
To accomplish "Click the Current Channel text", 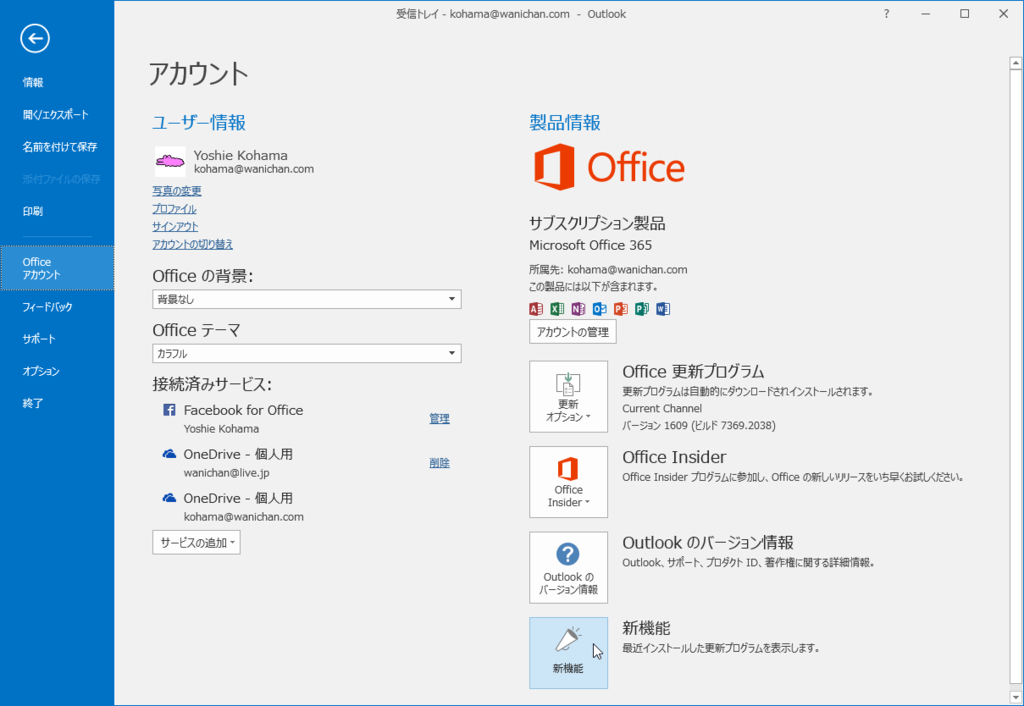I will point(662,409).
